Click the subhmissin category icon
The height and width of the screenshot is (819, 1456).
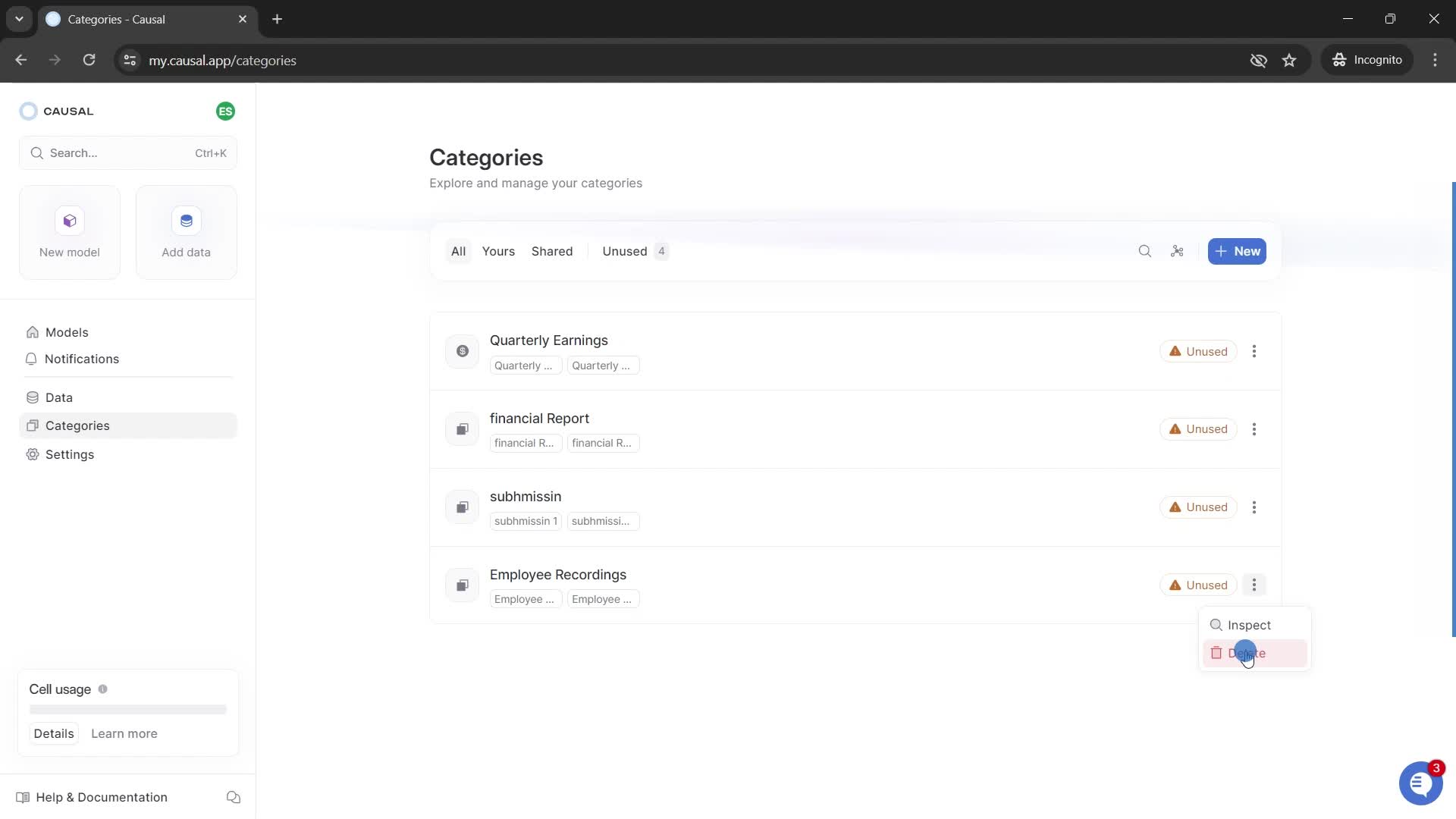click(x=462, y=507)
